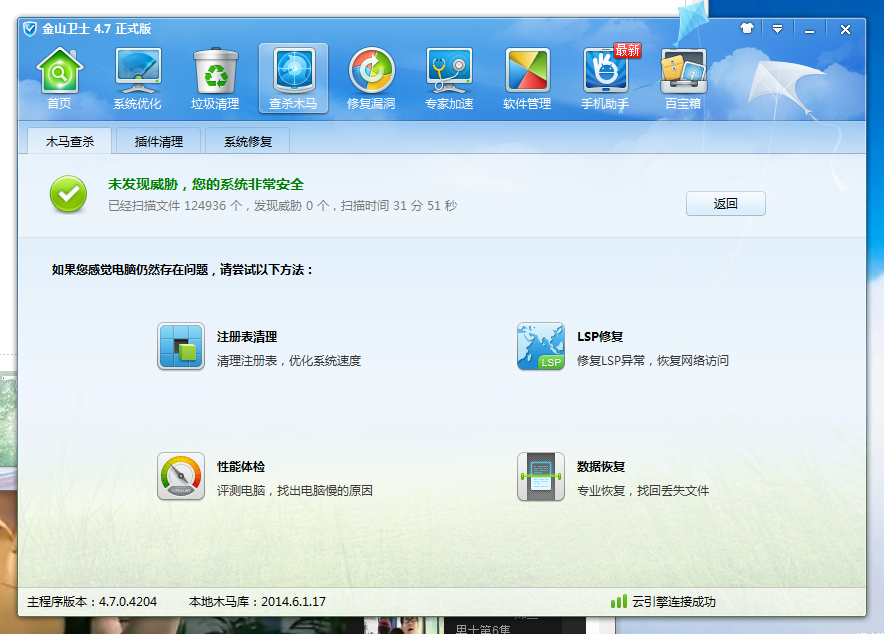Click the LSP修复 globe icon
Screen dimensions: 884x634
click(x=541, y=346)
